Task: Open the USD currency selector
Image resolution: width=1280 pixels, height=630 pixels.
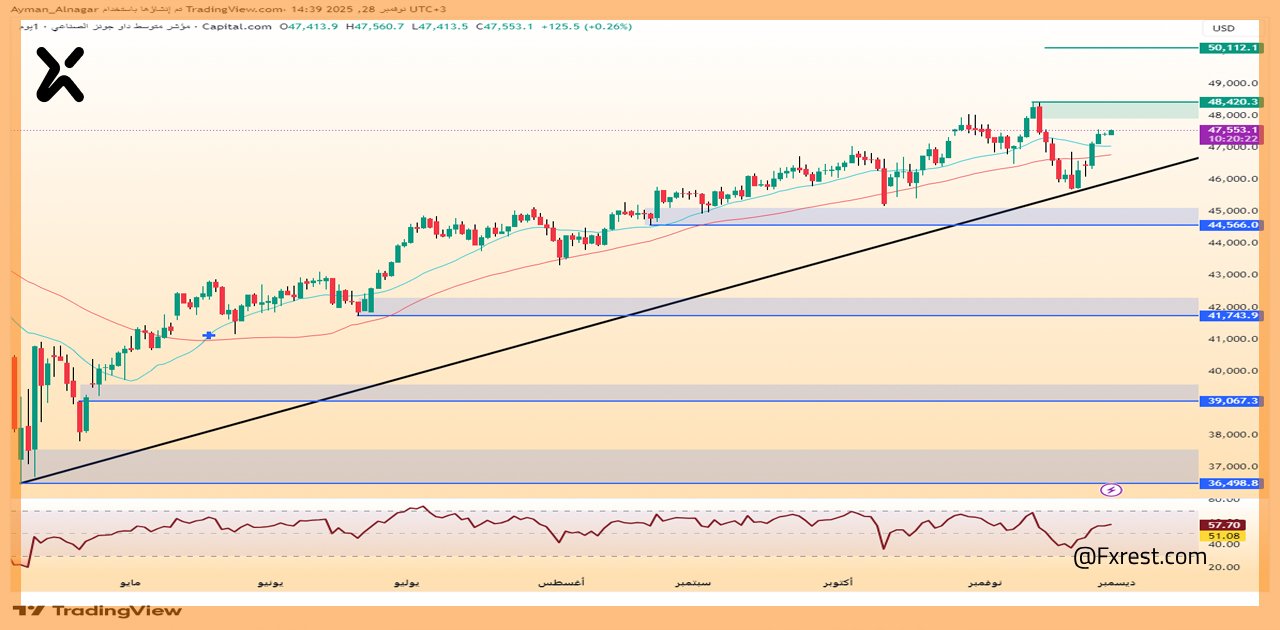Action: (x=1224, y=28)
